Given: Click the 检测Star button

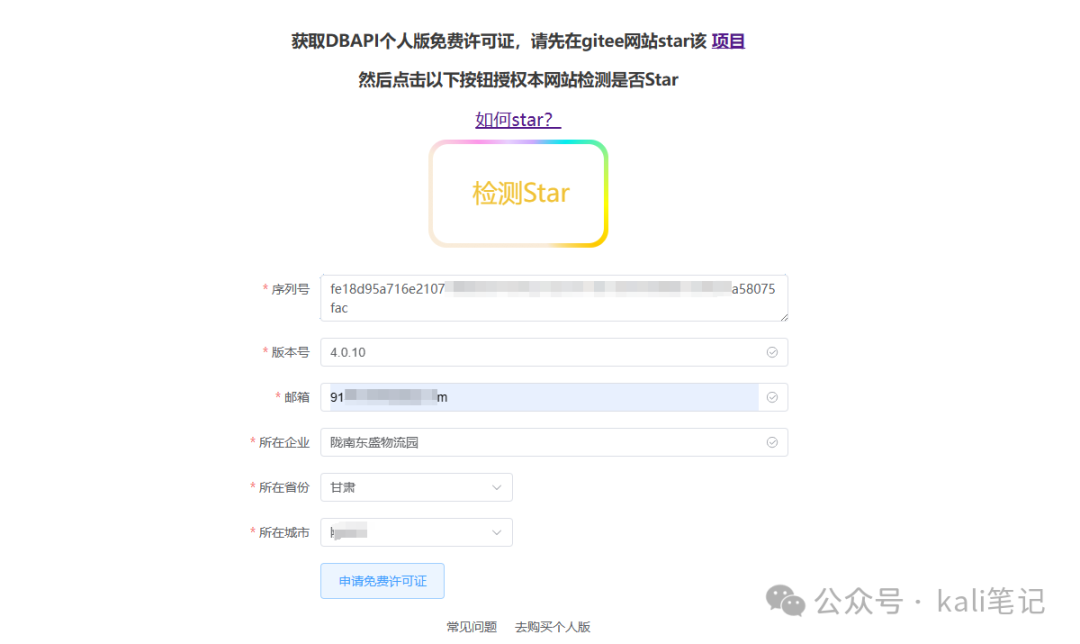Looking at the screenshot, I should 518,194.
